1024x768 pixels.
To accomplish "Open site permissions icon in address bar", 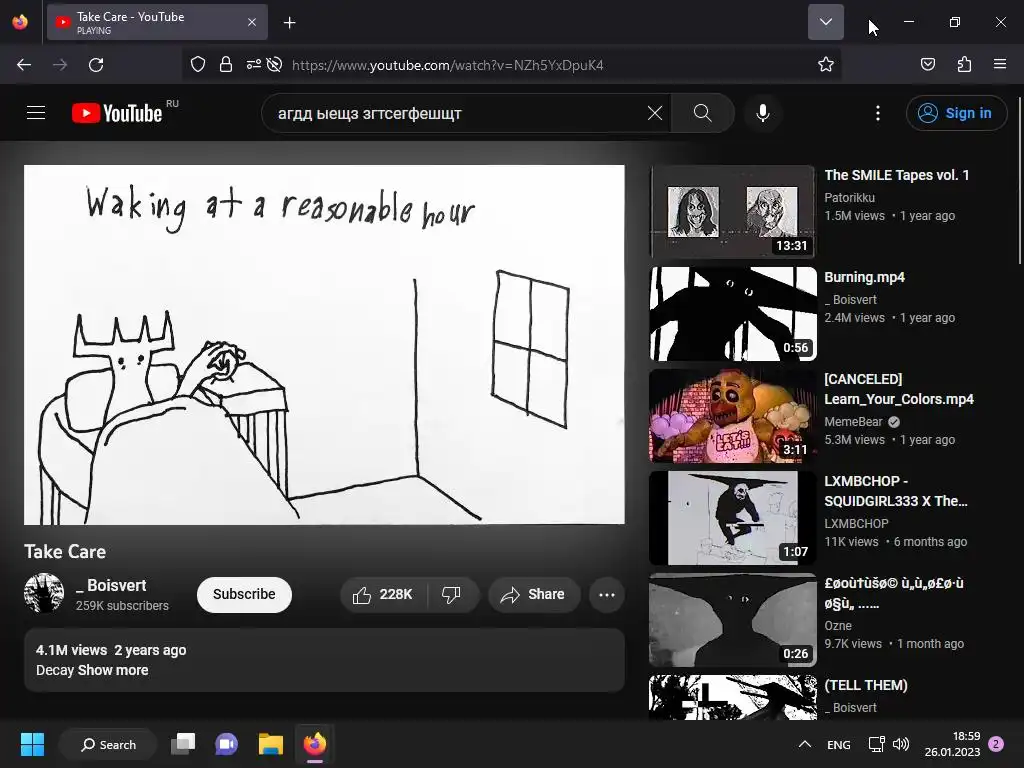I will 253,64.
